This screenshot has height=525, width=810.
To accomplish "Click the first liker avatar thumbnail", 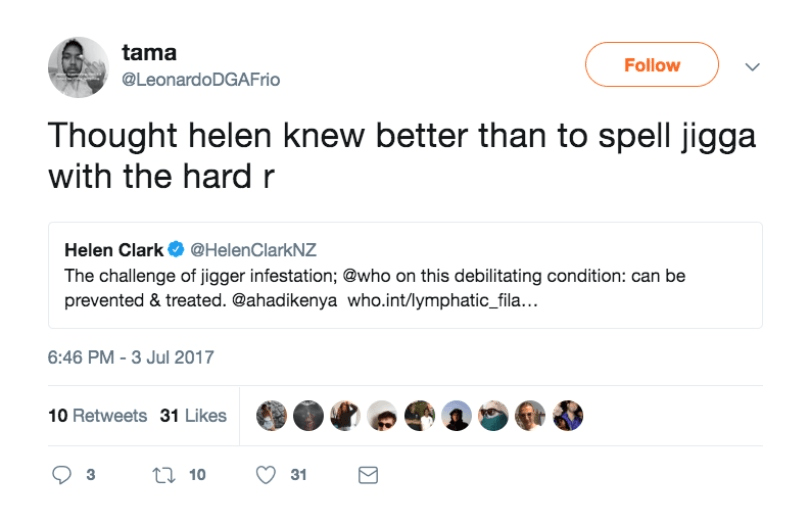I will coord(272,415).
